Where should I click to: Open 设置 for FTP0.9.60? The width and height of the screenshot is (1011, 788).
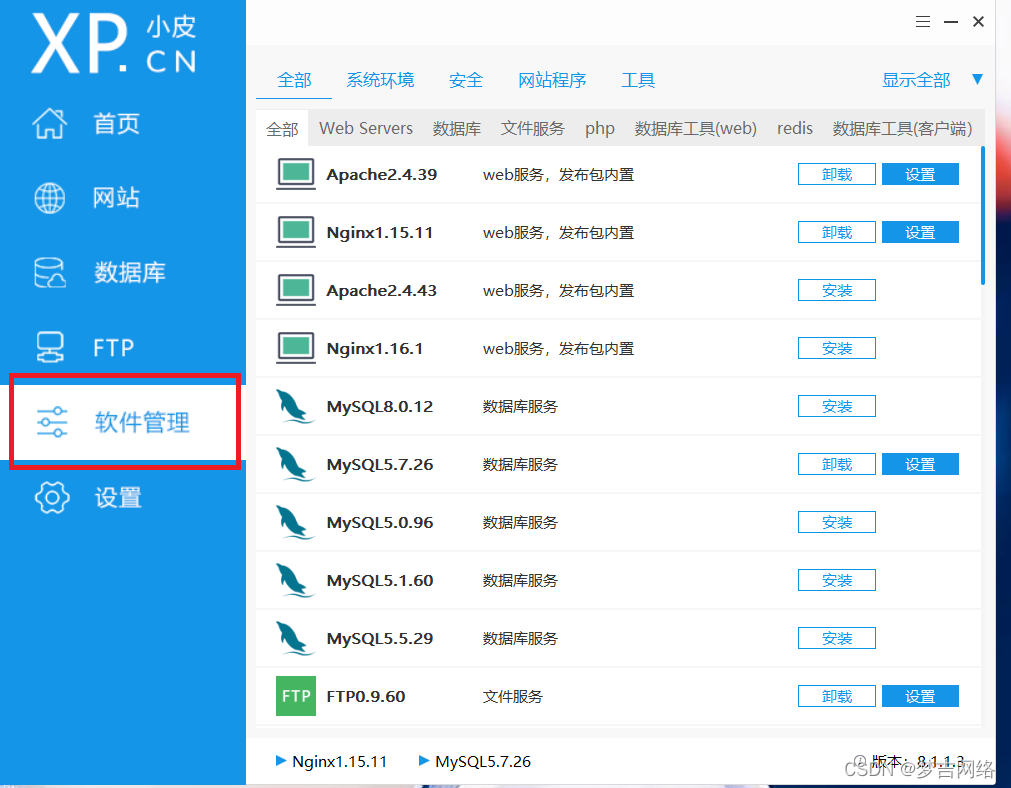point(920,696)
